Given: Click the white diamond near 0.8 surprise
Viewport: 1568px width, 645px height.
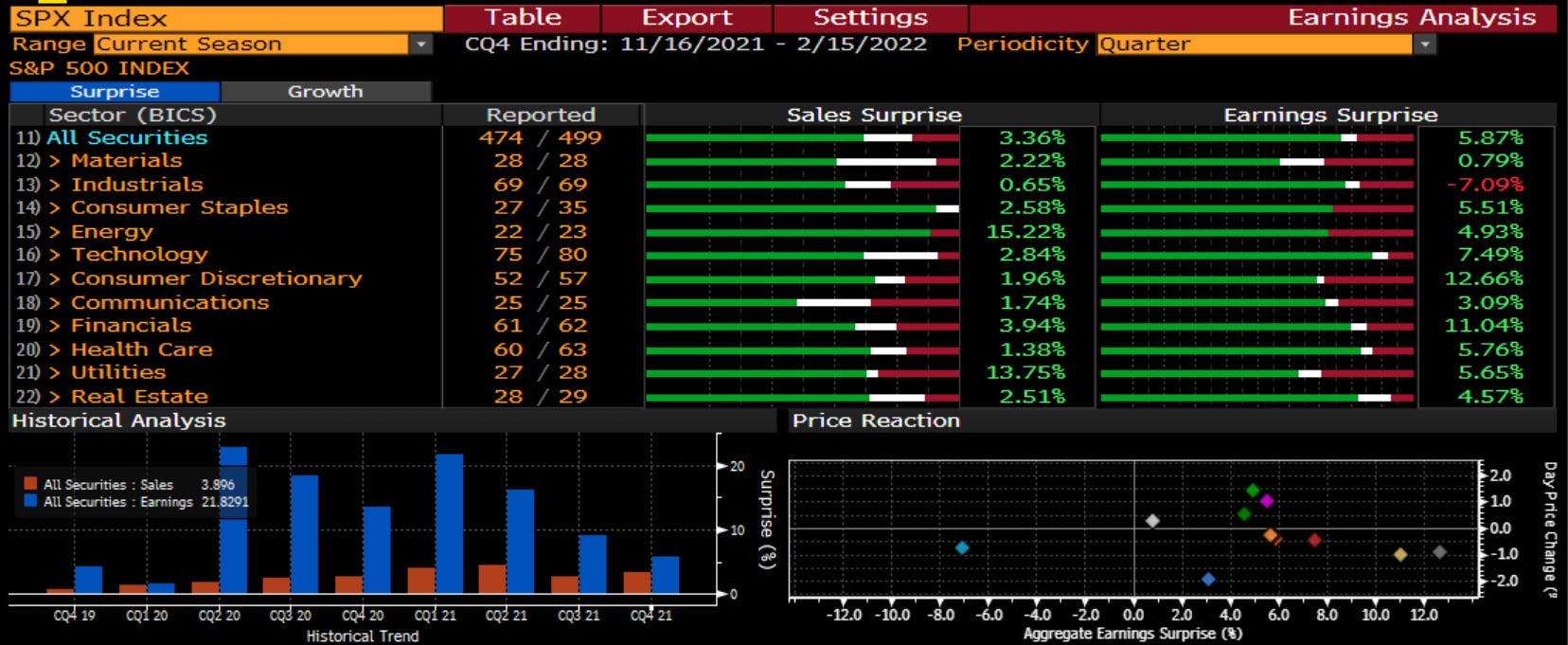Looking at the screenshot, I should tap(1152, 521).
